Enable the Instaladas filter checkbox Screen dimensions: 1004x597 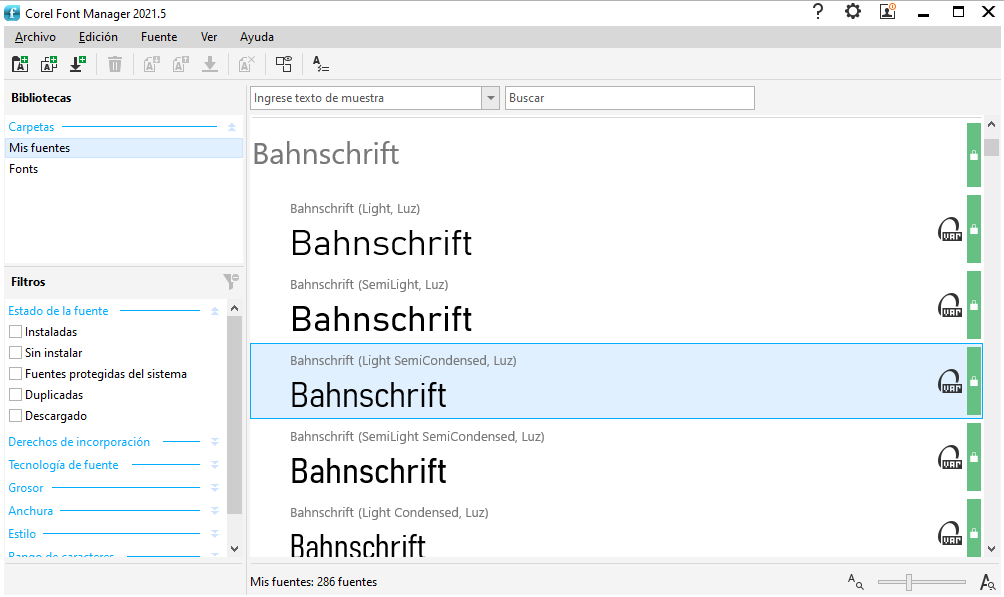pyautogui.click(x=15, y=332)
